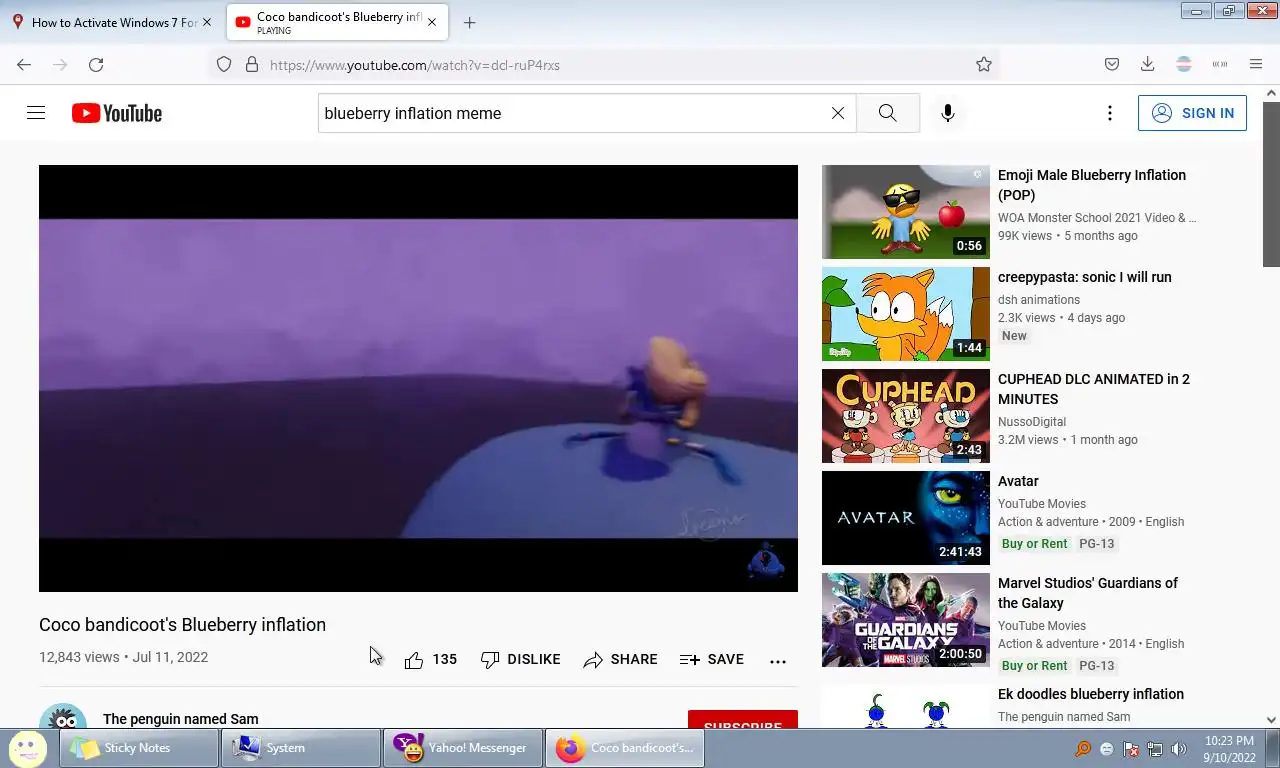Open the Windows Start button

pyautogui.click(x=27, y=747)
